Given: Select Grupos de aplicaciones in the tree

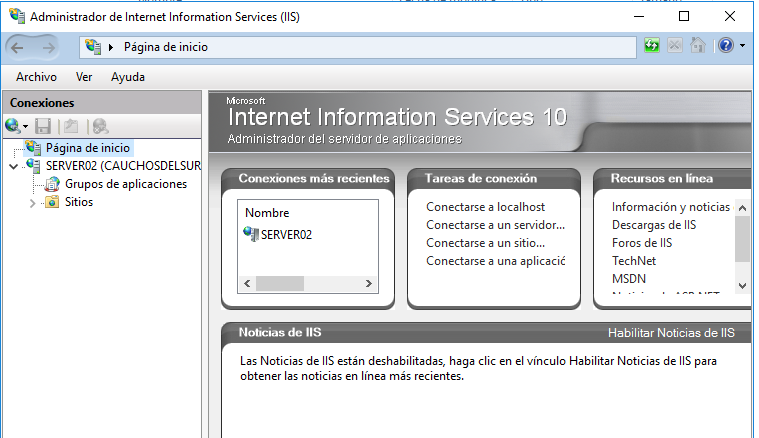Looking at the screenshot, I should 126,184.
